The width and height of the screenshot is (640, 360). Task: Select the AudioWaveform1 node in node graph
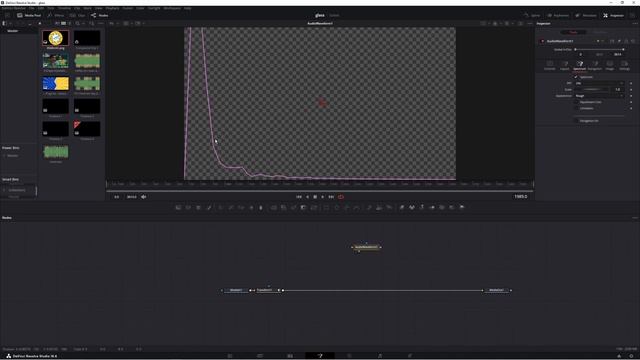(x=366, y=247)
